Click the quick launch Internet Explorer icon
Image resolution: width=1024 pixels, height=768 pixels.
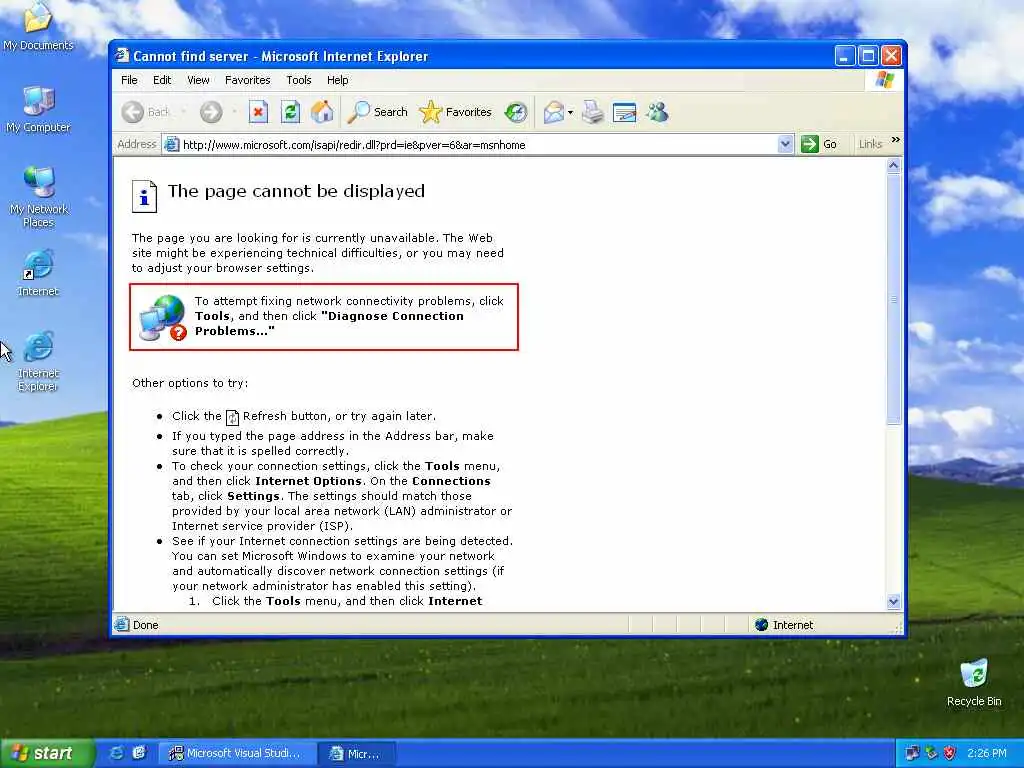[x=116, y=753]
